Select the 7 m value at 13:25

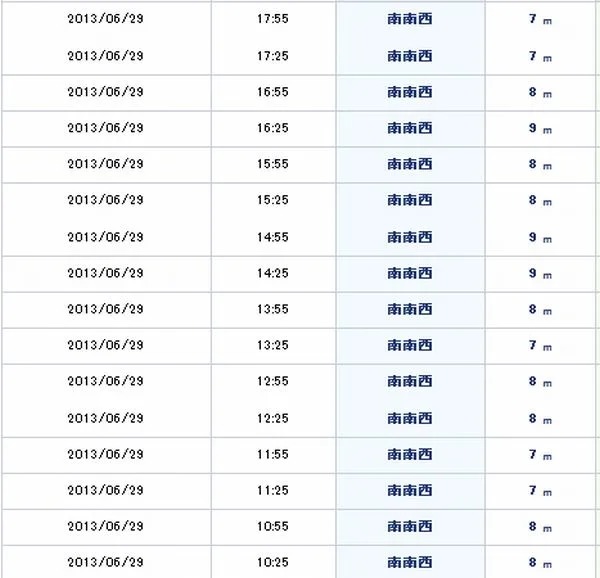[540, 345]
